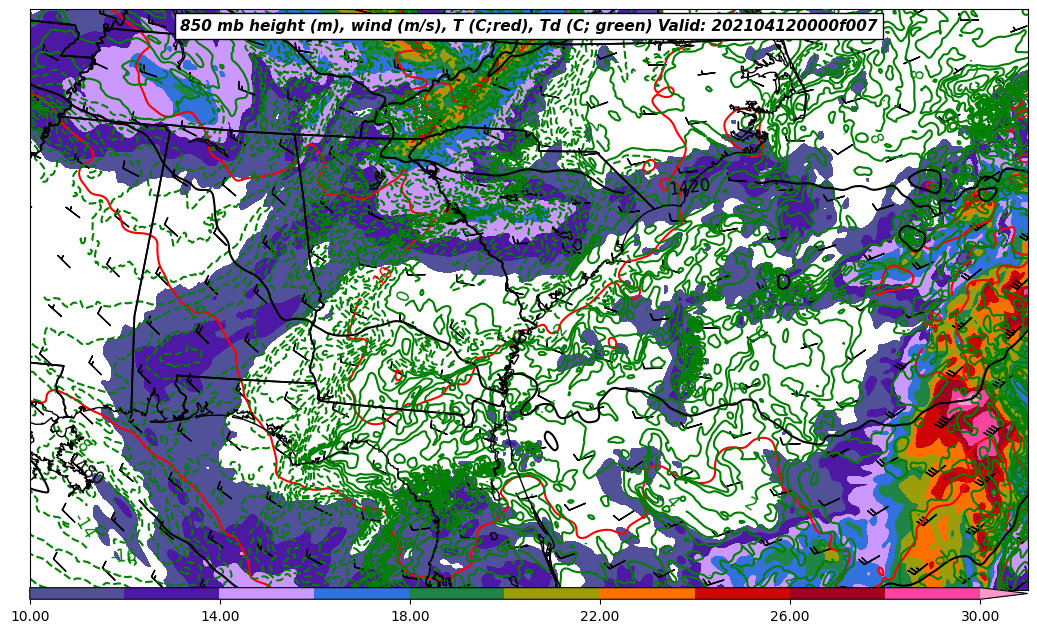
Task: Click the orange 22–24 colorbar segment
Action: [x=647, y=593]
